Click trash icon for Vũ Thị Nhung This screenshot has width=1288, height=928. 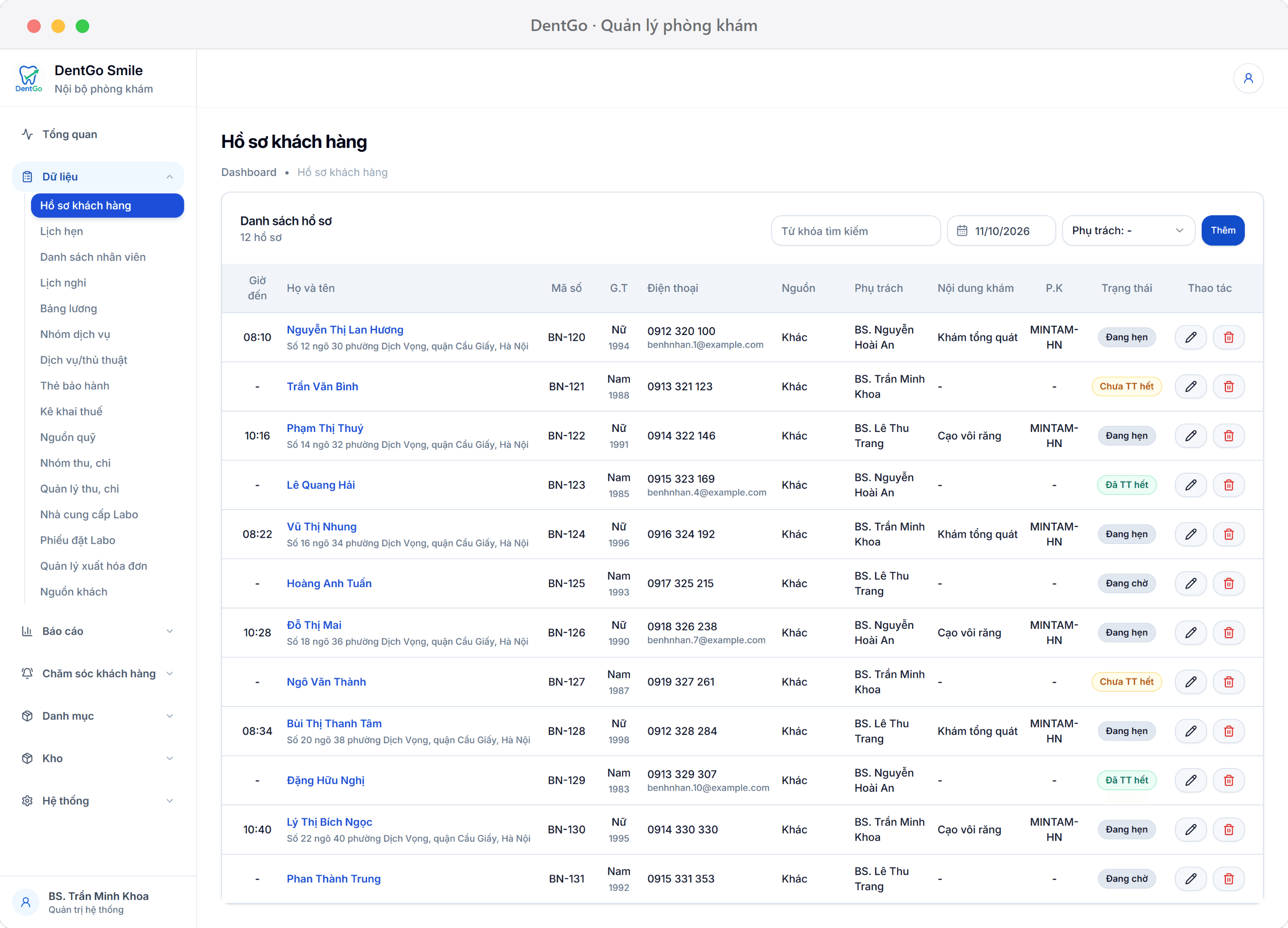(1228, 534)
